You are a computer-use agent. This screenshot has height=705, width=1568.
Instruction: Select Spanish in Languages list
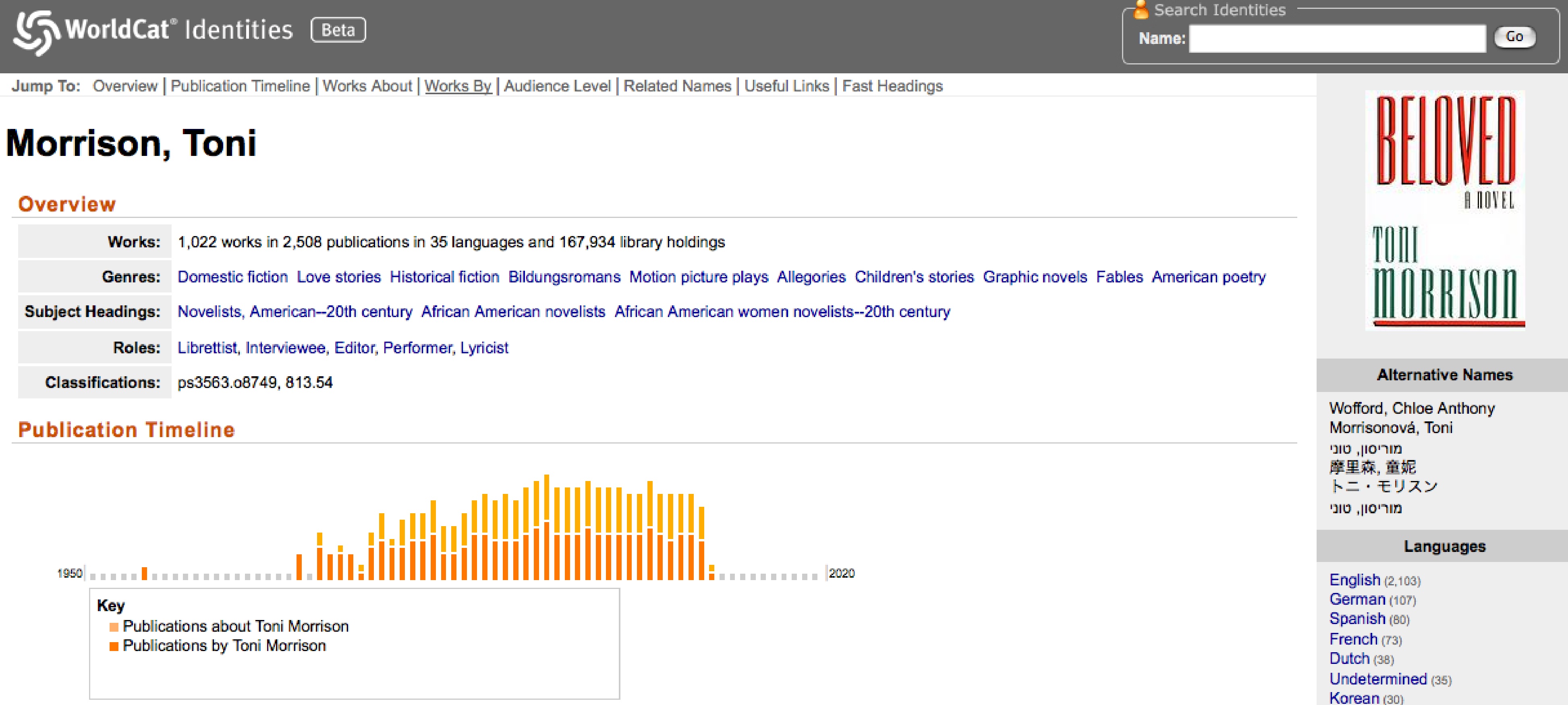(x=1357, y=618)
